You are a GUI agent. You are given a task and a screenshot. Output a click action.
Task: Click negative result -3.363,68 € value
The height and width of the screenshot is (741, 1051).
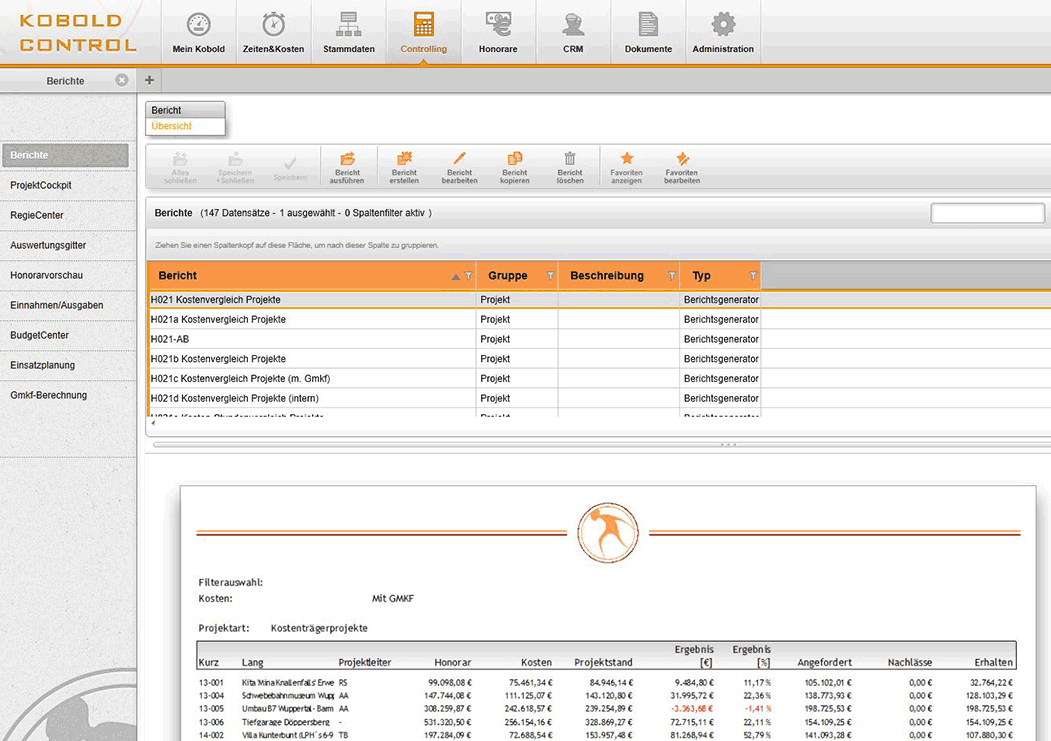(692, 709)
